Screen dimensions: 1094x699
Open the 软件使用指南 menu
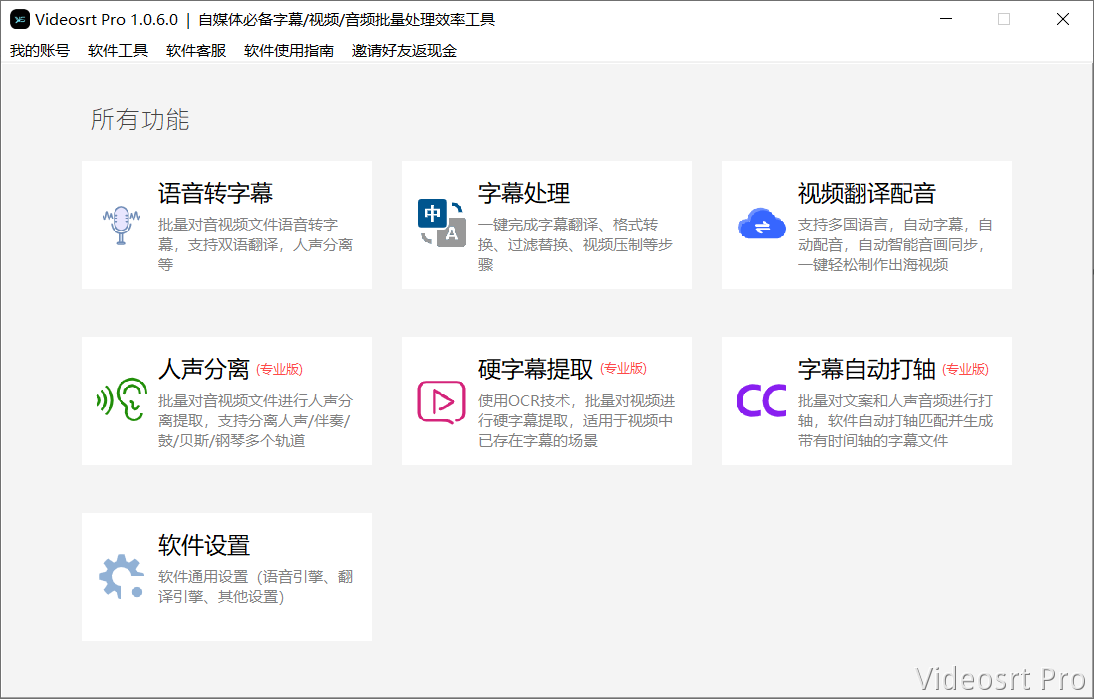(288, 50)
